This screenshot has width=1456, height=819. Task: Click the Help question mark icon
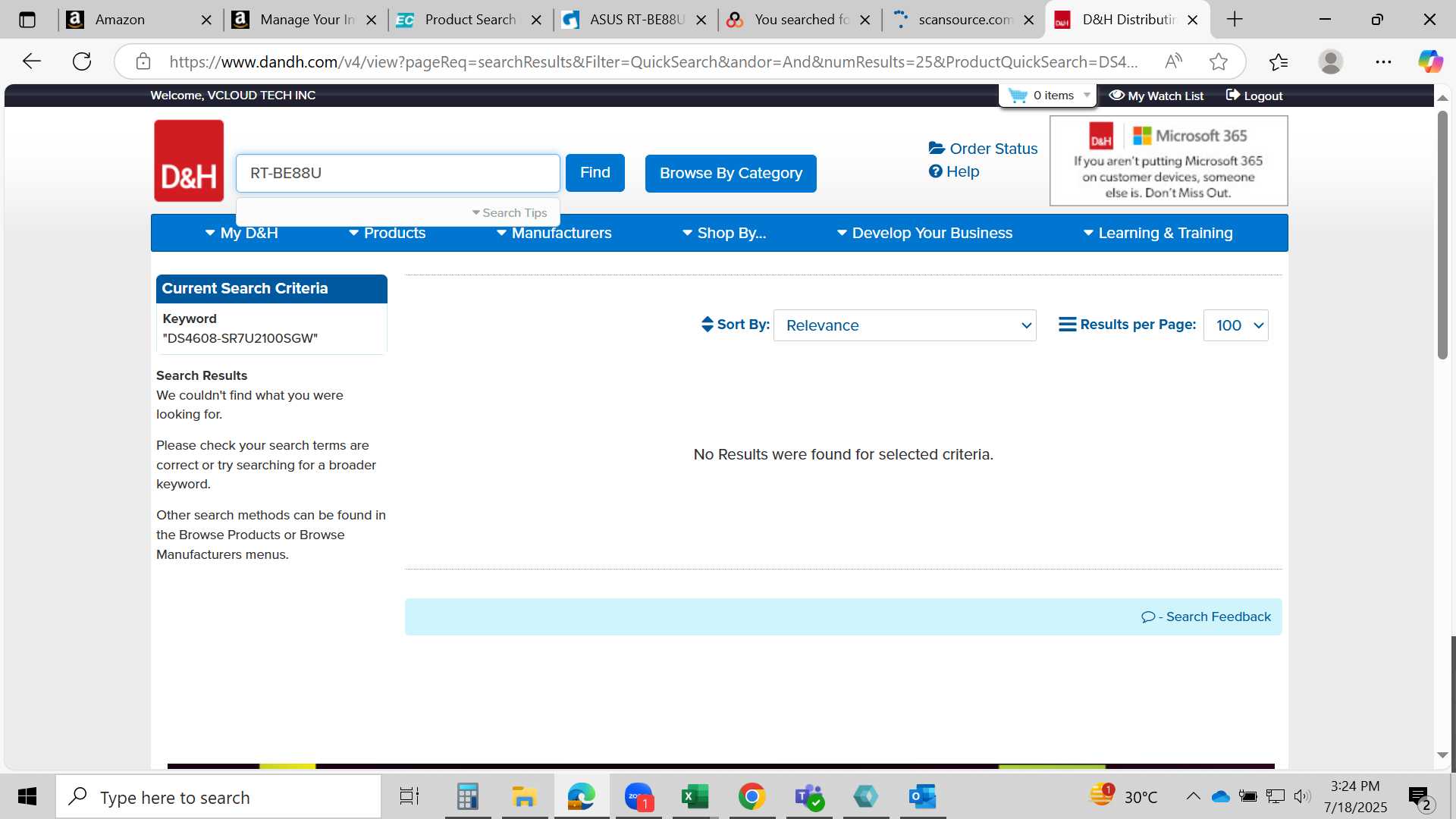tap(935, 171)
